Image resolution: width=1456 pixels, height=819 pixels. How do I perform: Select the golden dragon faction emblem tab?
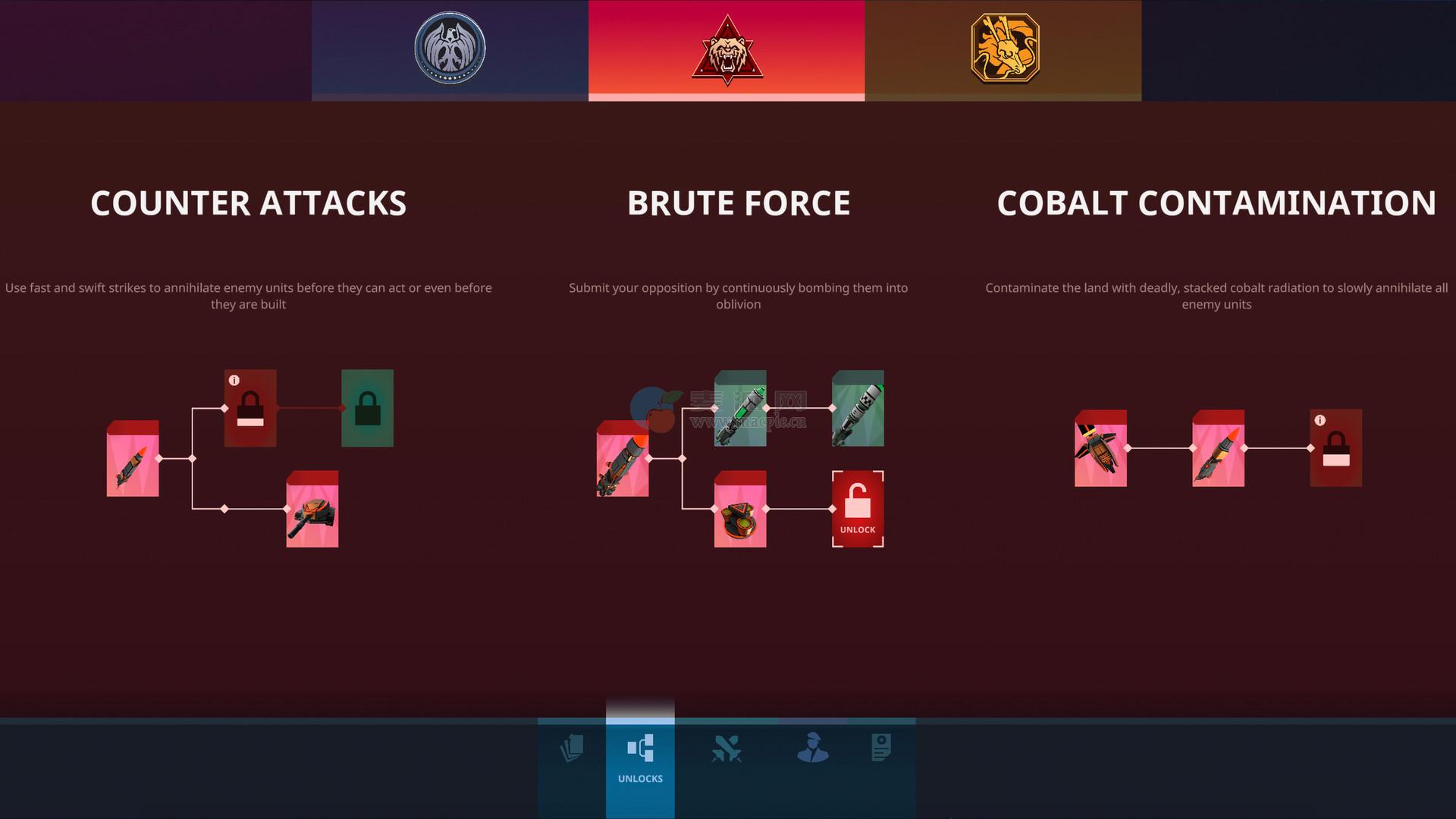tap(1004, 49)
